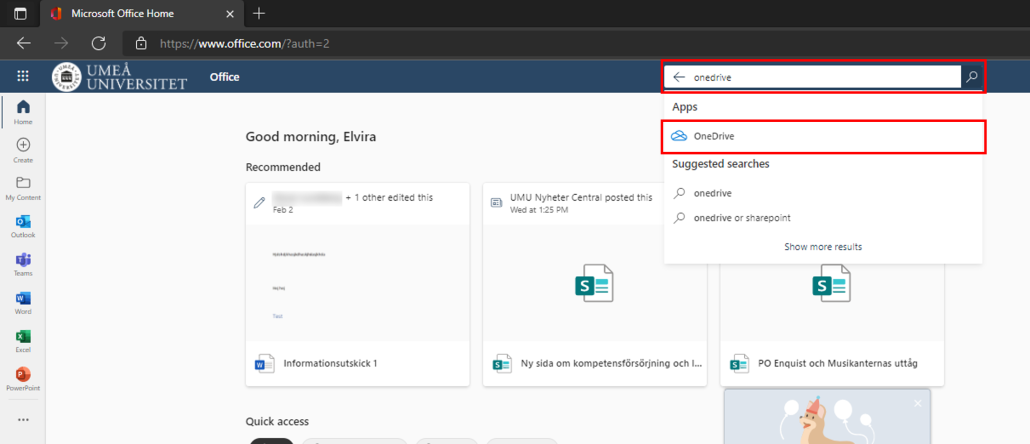Screen dimensions: 1030x444
Task: Click the back arrow in search box
Action: pyautogui.click(x=679, y=77)
